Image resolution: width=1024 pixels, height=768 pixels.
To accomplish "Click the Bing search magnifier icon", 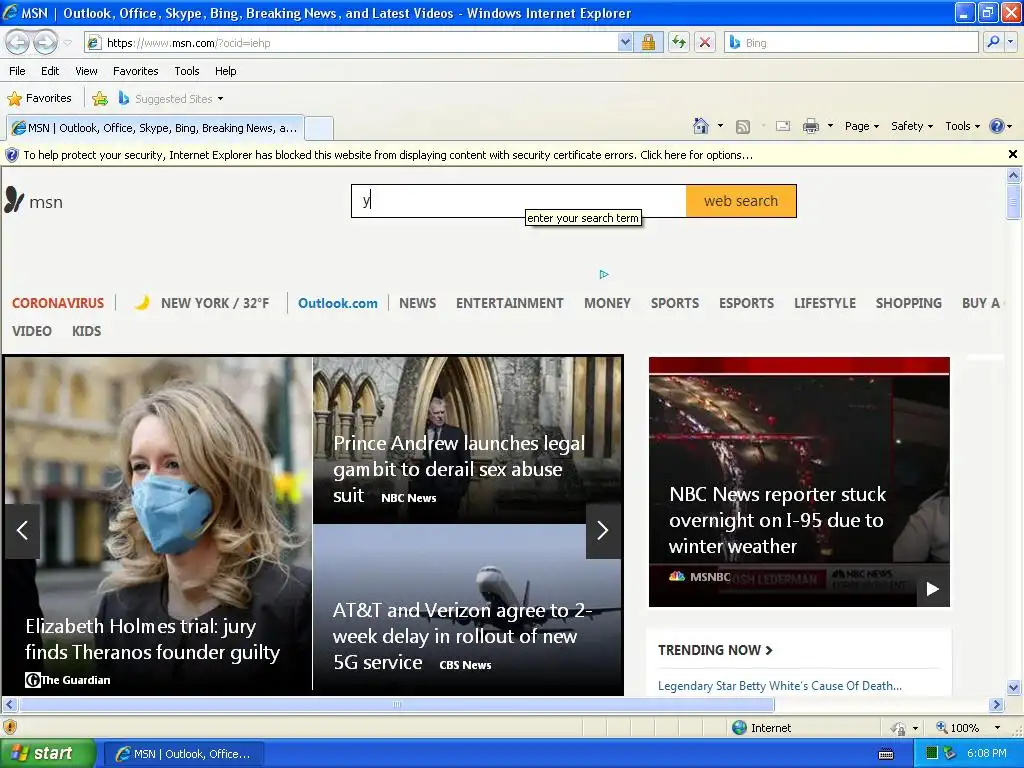I will 993,42.
